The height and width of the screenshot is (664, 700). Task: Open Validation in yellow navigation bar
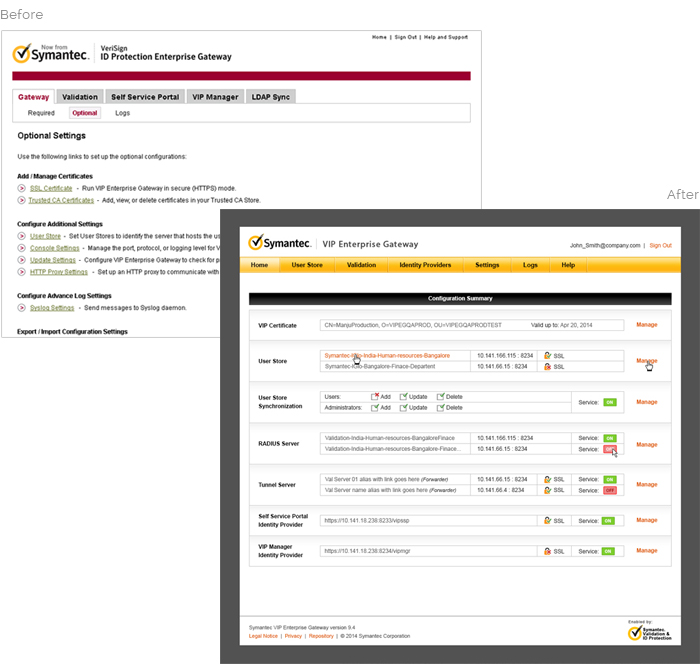coord(361,265)
